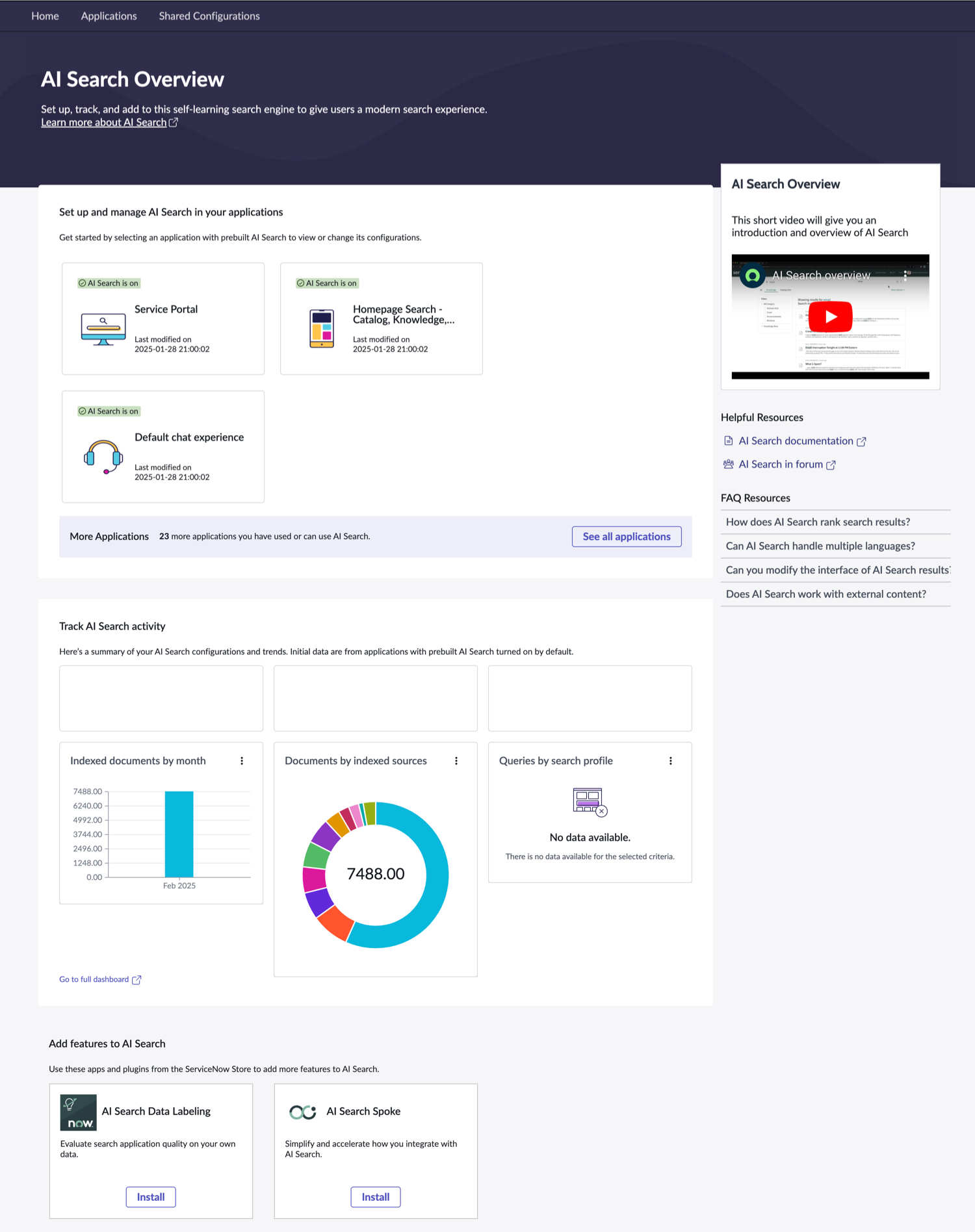
Task: Follow the Learn more about AI Search link
Action: point(104,122)
